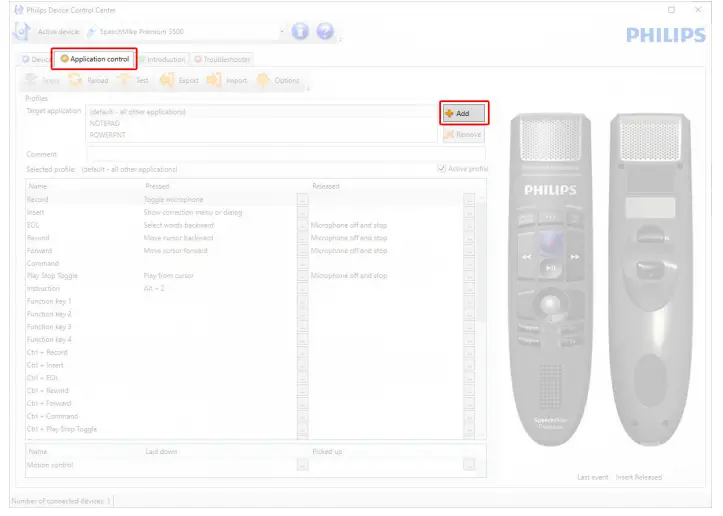Open the Pressed ellipsis button for Forward

click(302, 251)
